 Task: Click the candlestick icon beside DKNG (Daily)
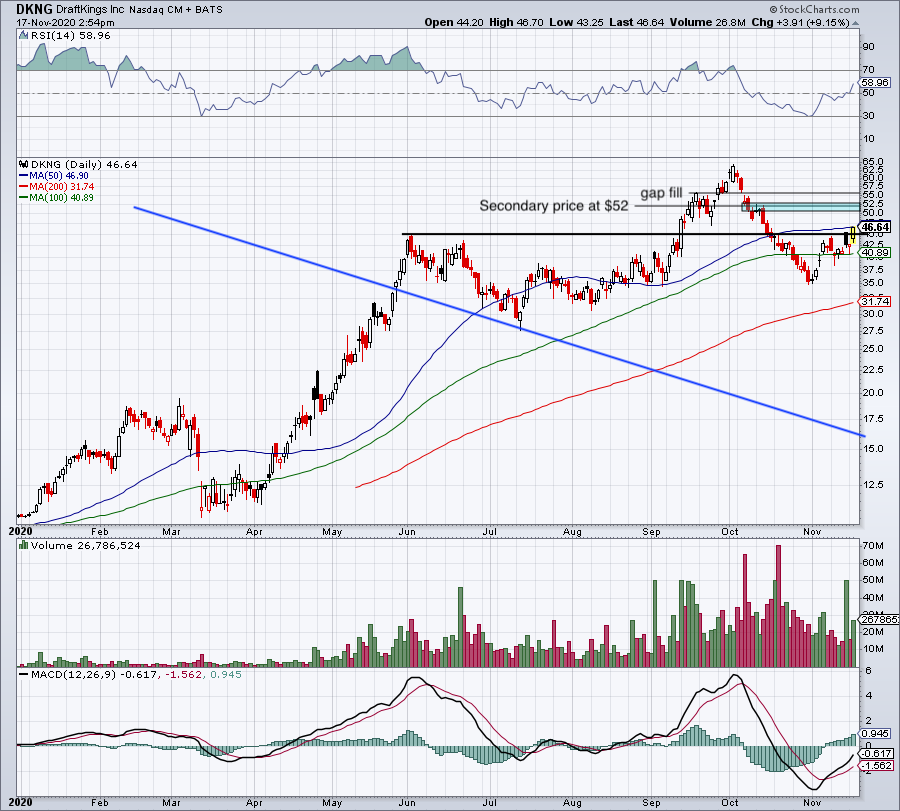(x=24, y=165)
